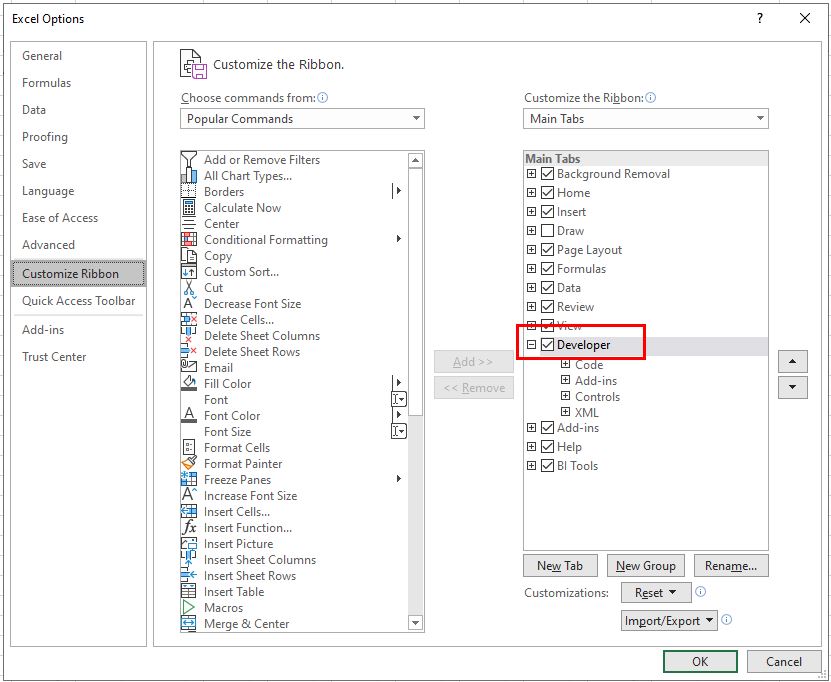The width and height of the screenshot is (831, 682).
Task: Enable the Draw tab checkbox
Action: pyautogui.click(x=547, y=231)
